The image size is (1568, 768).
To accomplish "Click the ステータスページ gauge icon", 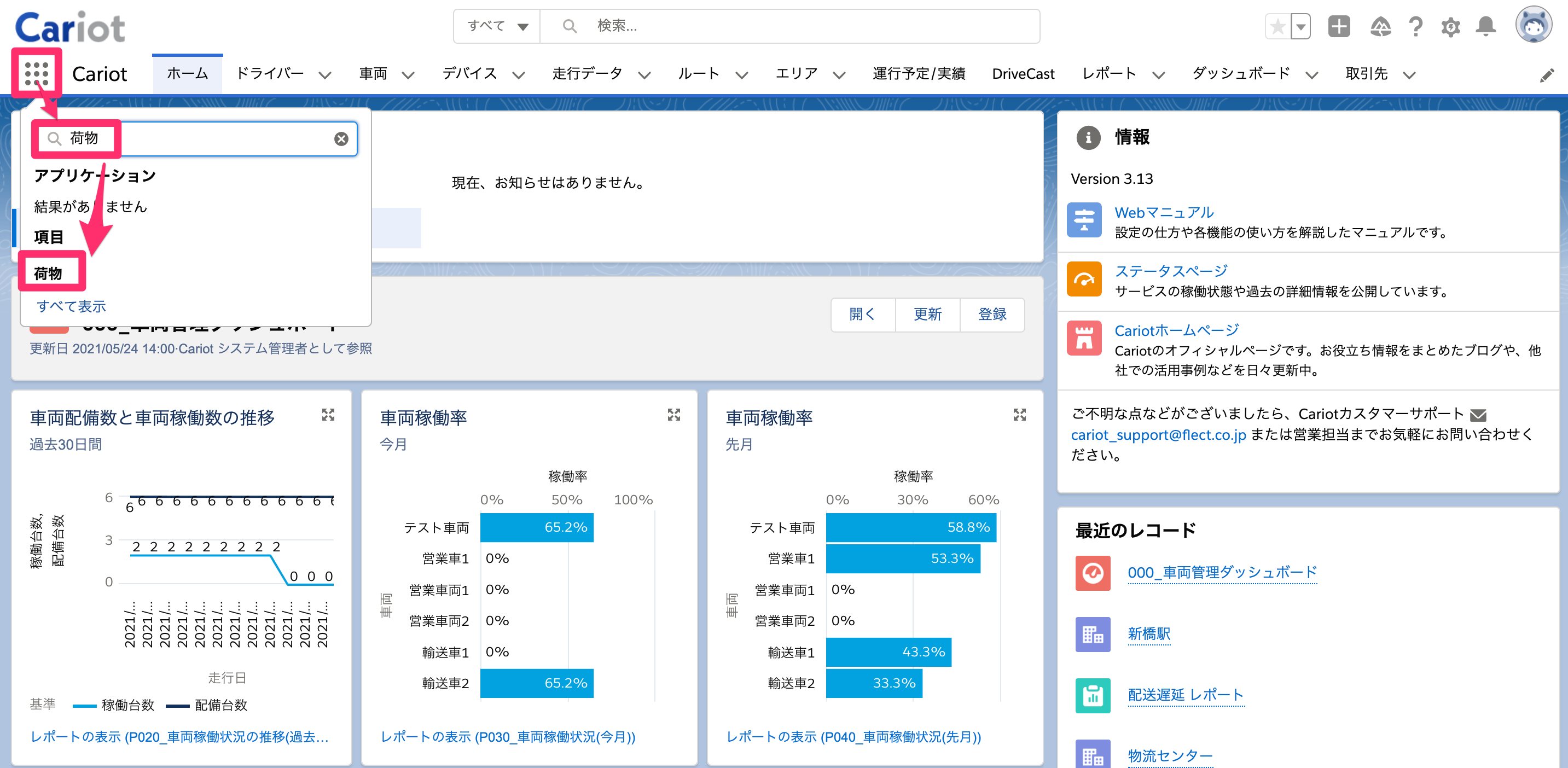I will pyautogui.click(x=1084, y=279).
